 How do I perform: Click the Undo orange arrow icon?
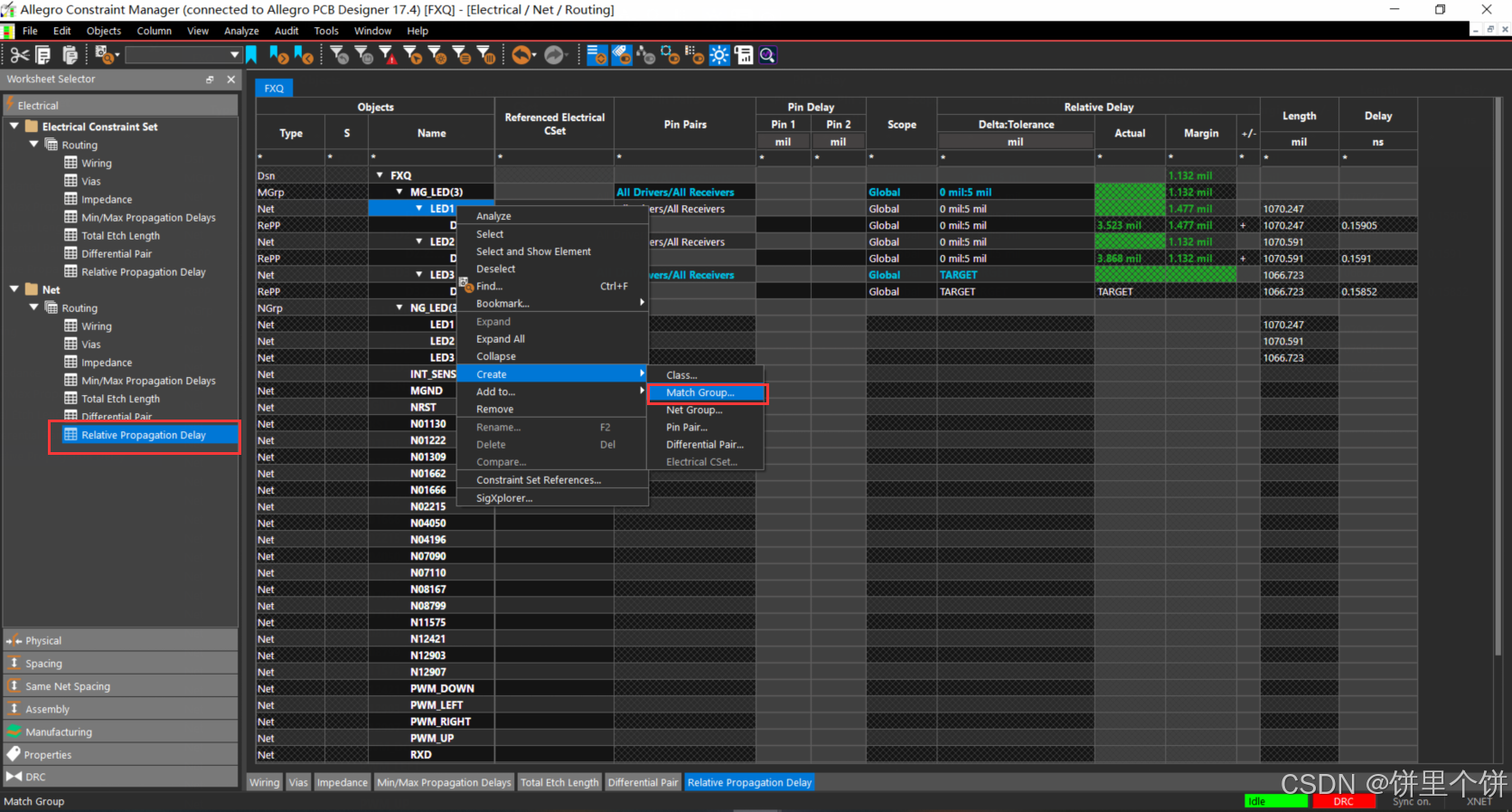[521, 55]
